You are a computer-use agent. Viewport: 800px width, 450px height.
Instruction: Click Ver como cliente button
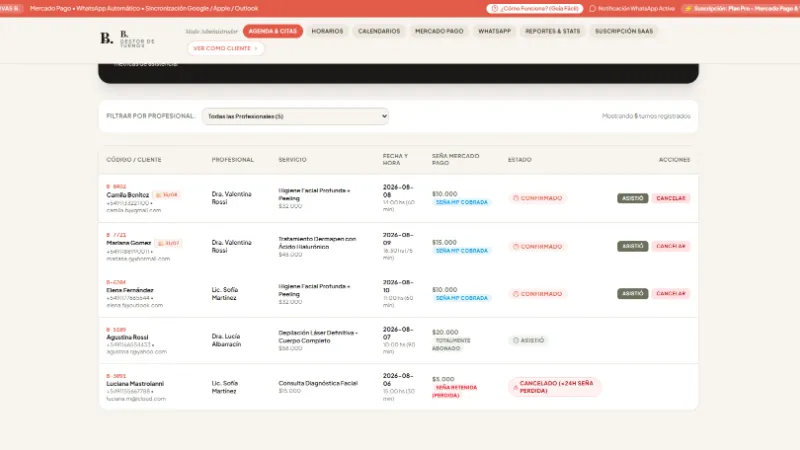[226, 48]
